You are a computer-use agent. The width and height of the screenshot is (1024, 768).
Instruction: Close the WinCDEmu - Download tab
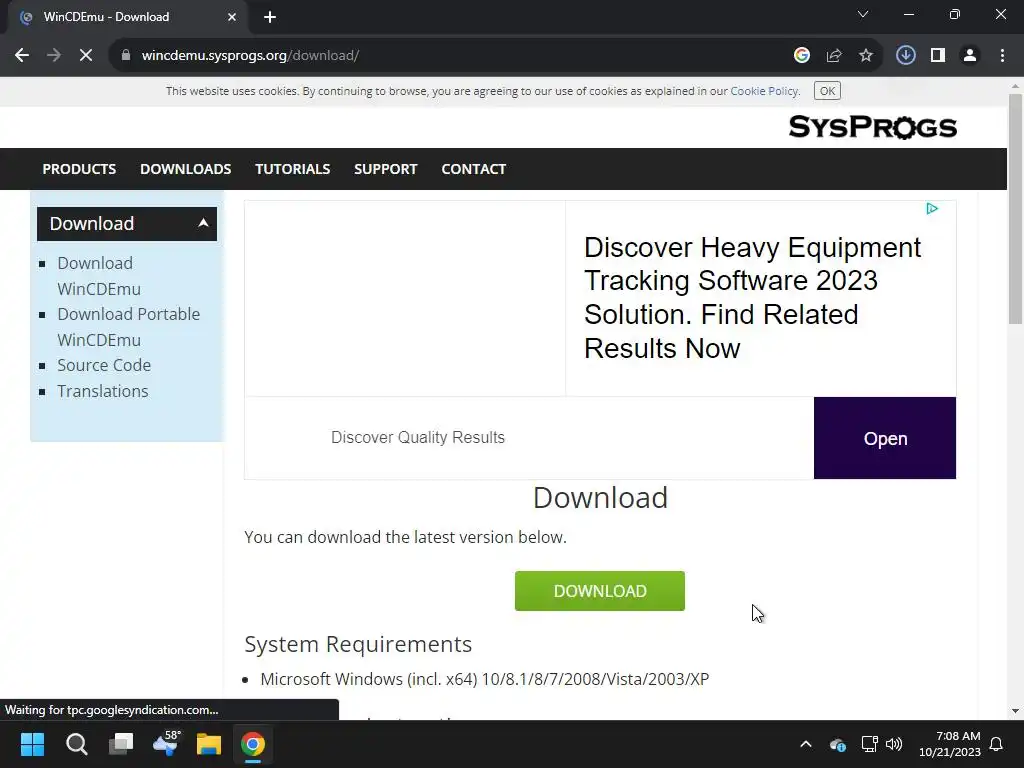tap(232, 17)
